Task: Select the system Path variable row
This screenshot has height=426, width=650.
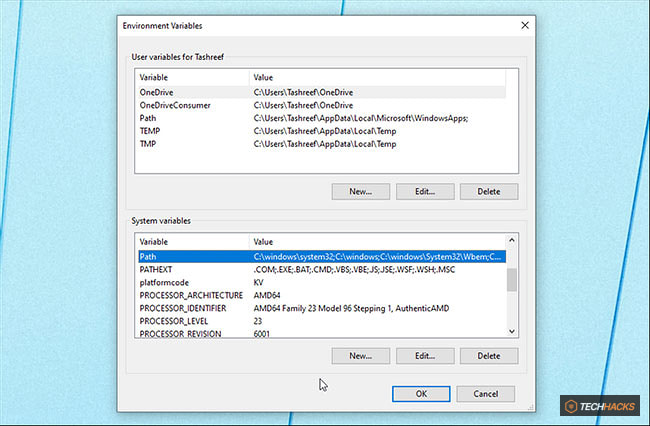Action: [322, 257]
